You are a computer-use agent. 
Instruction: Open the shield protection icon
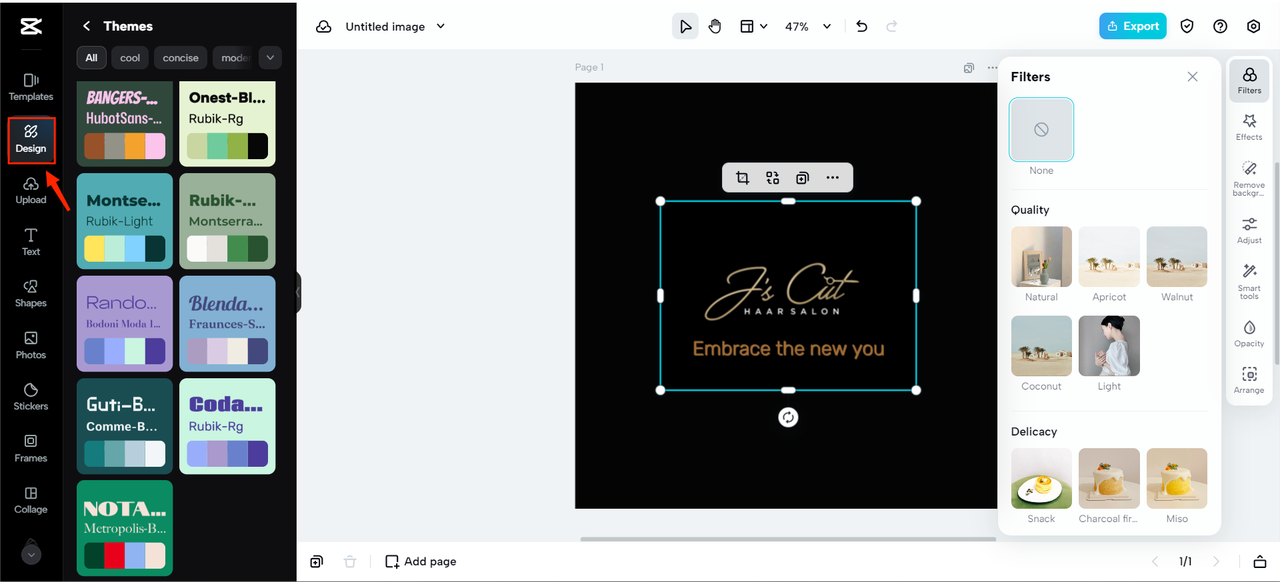(x=1187, y=27)
